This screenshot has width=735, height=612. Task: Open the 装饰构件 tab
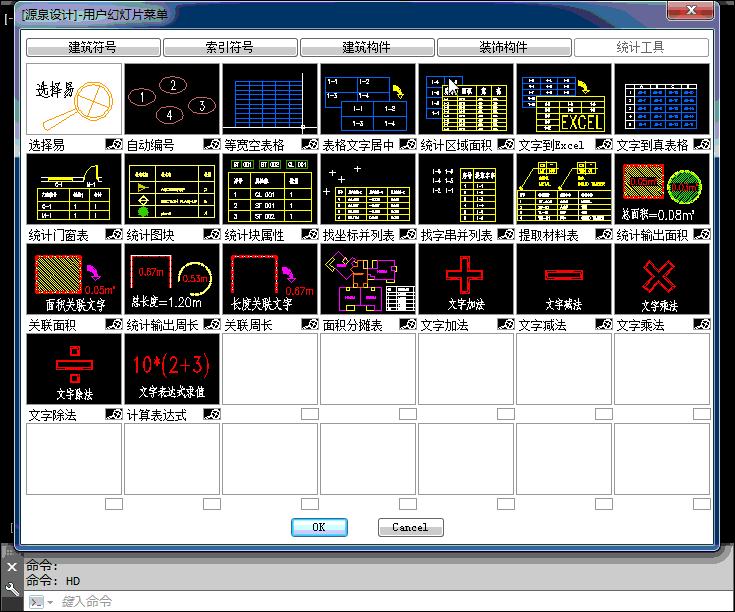pos(504,47)
